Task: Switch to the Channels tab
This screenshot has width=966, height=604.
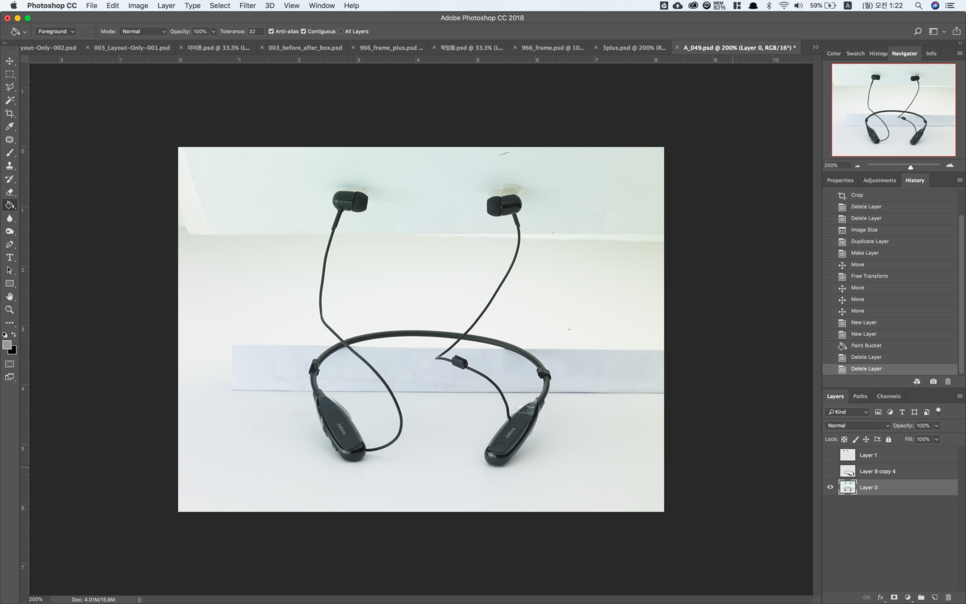Action: (888, 396)
